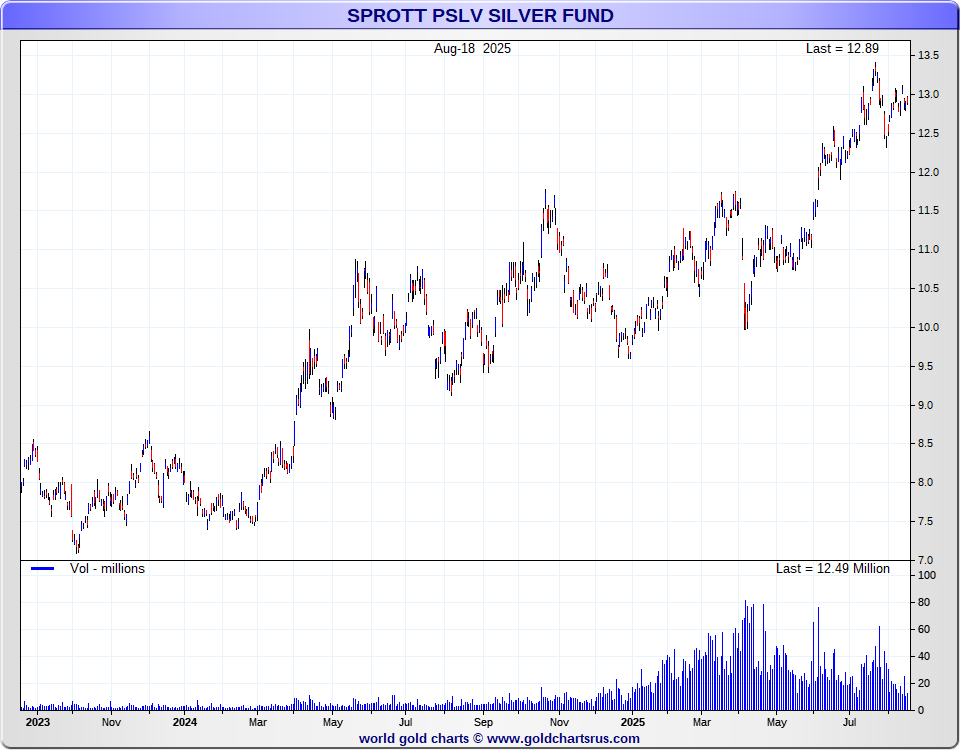This screenshot has width=960, height=750.
Task: Click the 12.5 price axis label
Action: tap(928, 133)
